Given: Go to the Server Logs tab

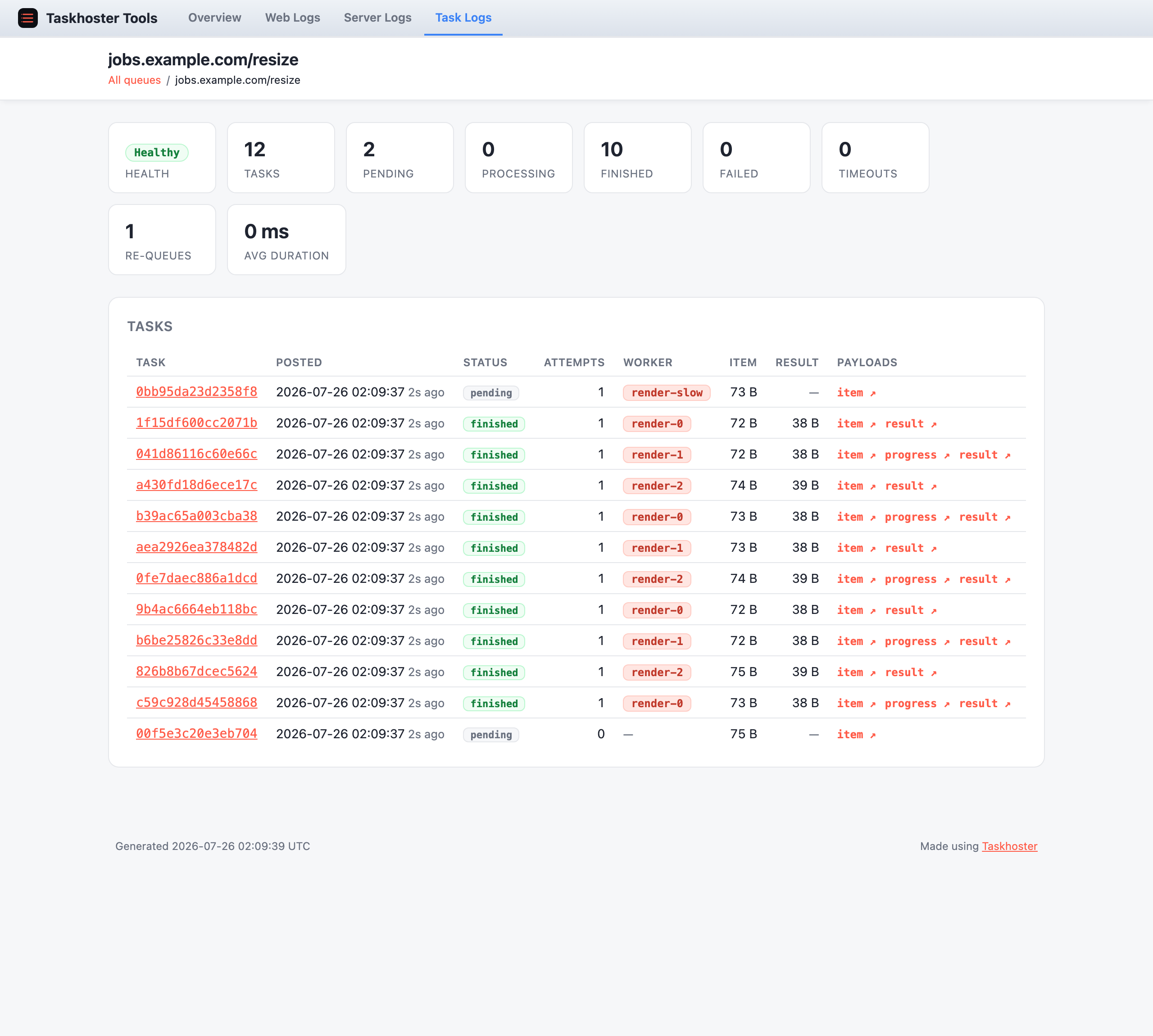Looking at the screenshot, I should pos(377,18).
